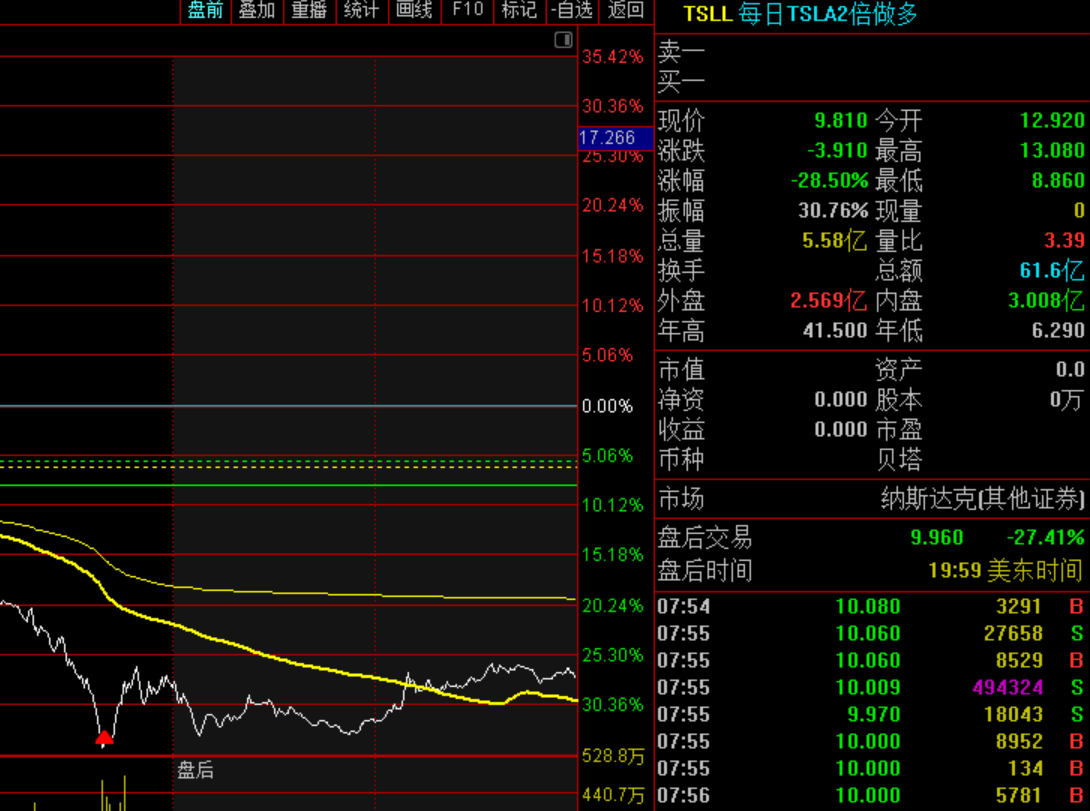Click the daily low 8.860
The width and height of the screenshot is (1090, 811).
point(1058,181)
